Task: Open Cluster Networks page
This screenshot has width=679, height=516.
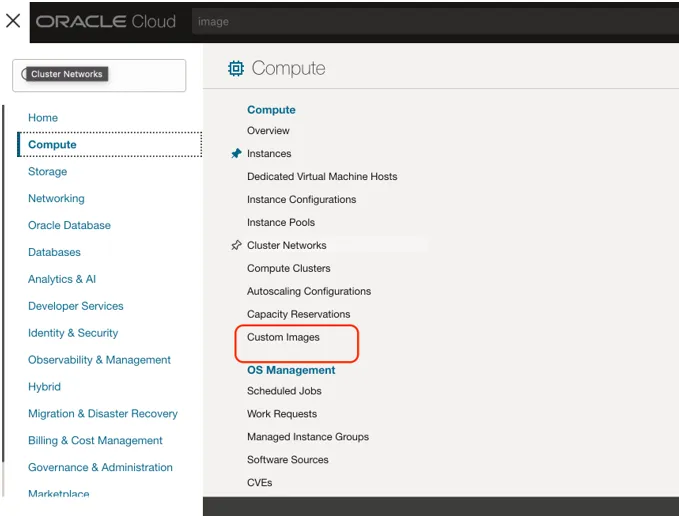Action: tap(287, 245)
